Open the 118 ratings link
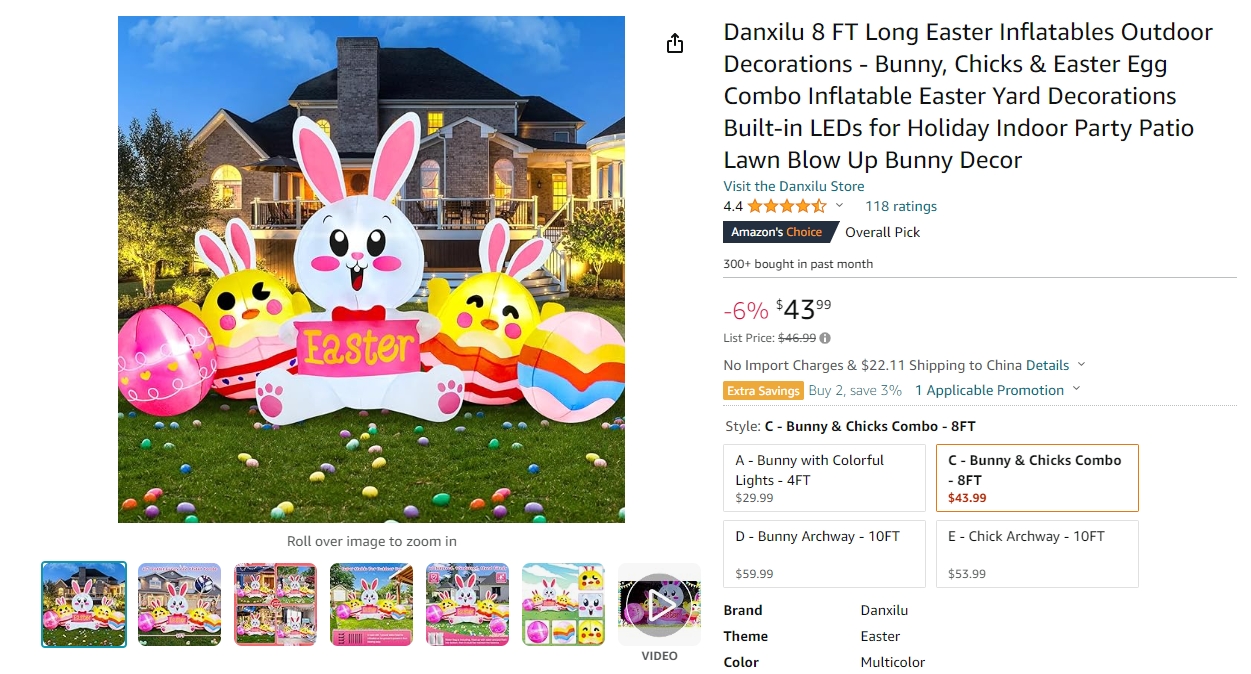 click(901, 206)
